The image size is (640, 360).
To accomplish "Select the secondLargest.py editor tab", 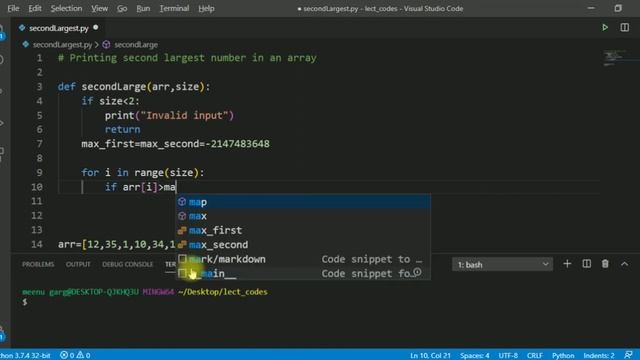I will 58,28.
